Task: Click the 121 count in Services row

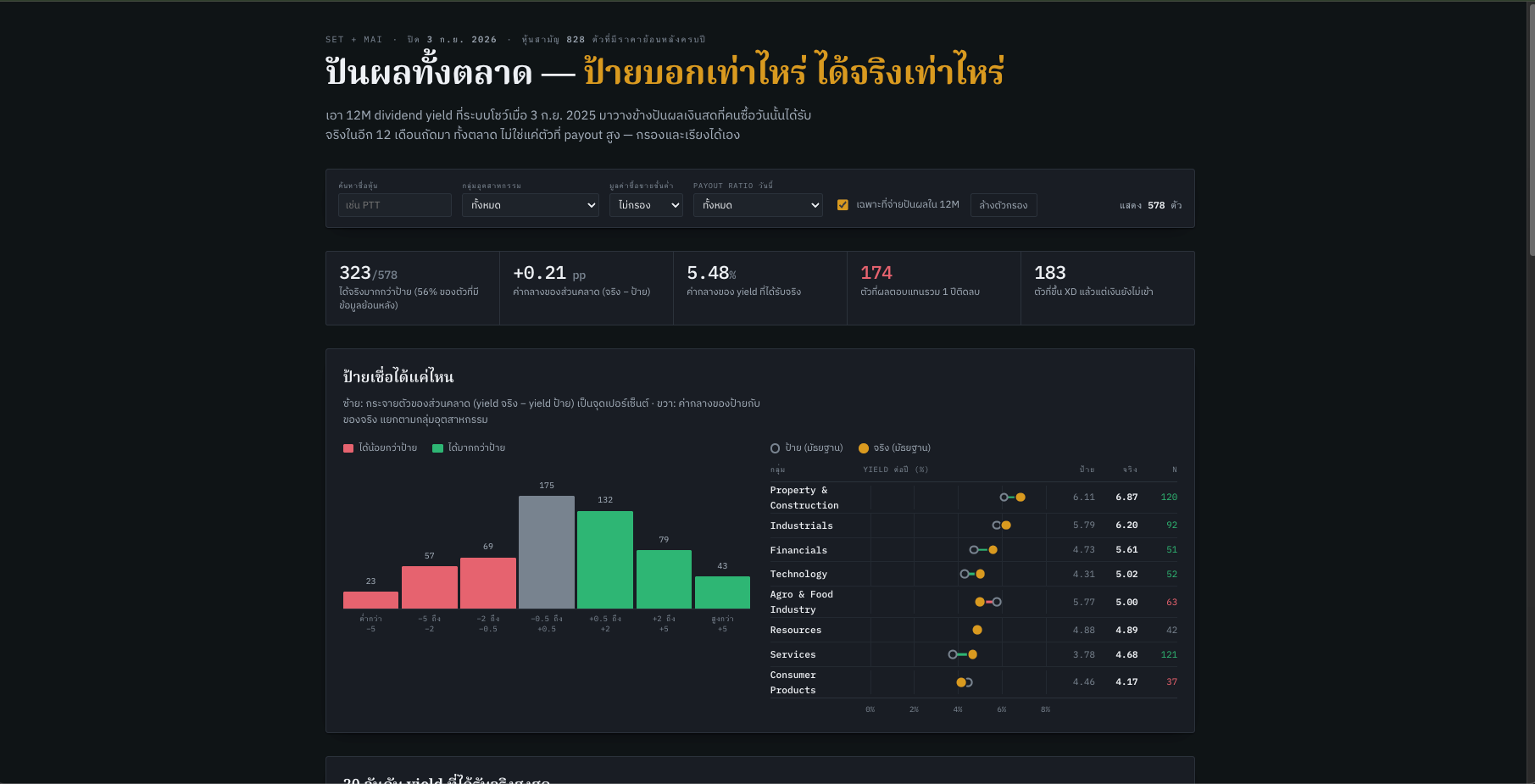Action: 1169,654
